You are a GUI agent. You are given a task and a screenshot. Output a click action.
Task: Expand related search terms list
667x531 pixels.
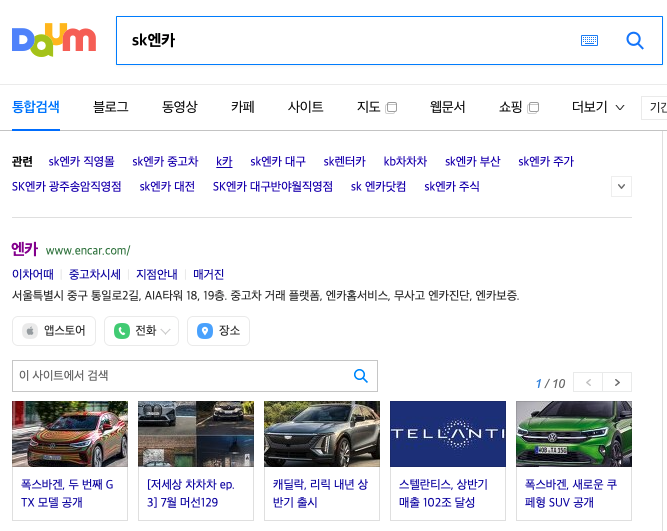coord(621,186)
